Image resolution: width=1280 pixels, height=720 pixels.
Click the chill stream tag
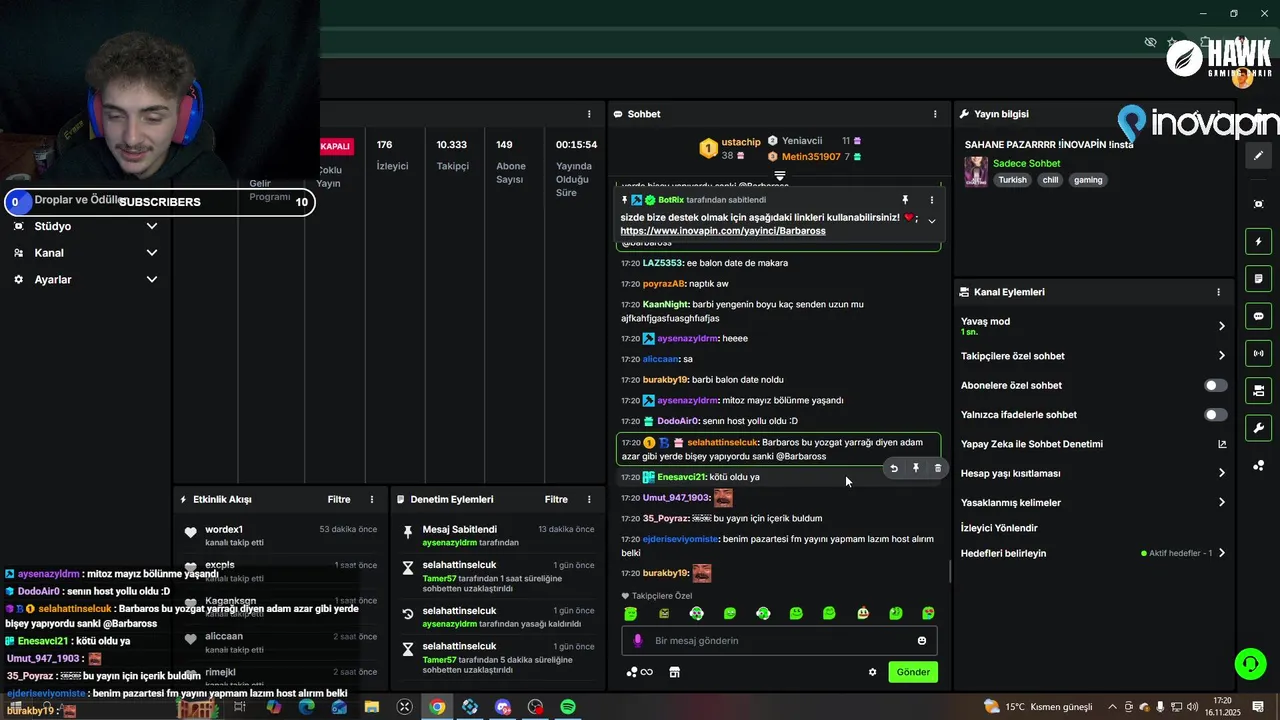(x=1050, y=180)
